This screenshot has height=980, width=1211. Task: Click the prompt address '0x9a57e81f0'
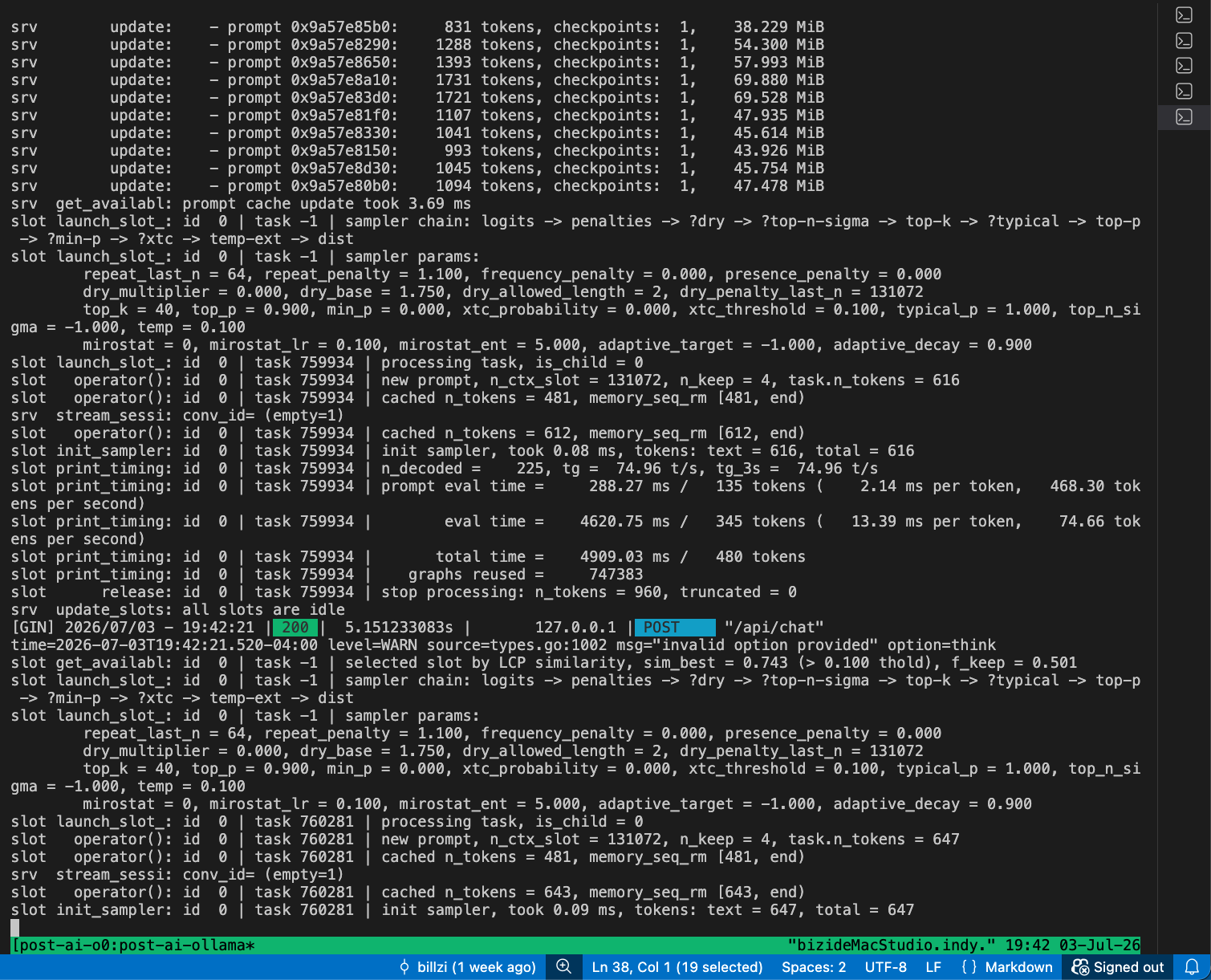point(340,116)
